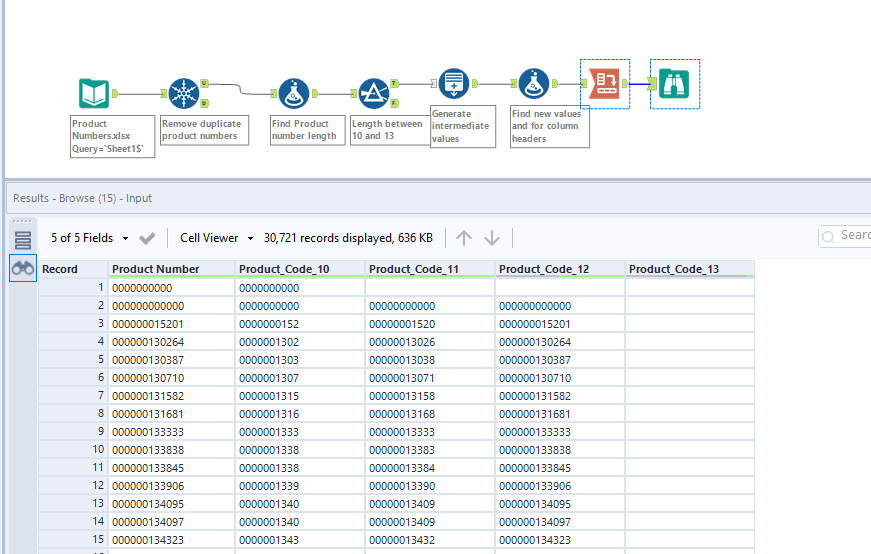Select Product_Code_11 cell 00000013038

(430, 360)
